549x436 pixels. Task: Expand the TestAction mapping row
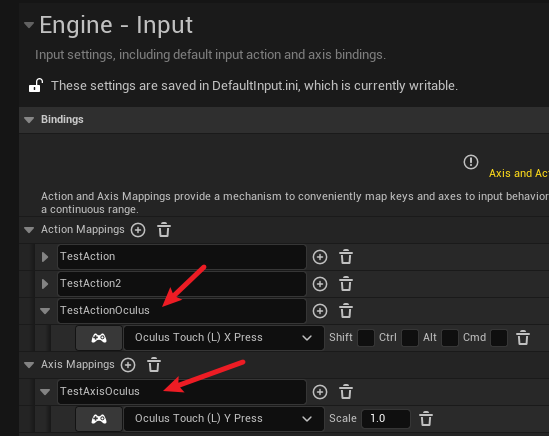coord(45,257)
